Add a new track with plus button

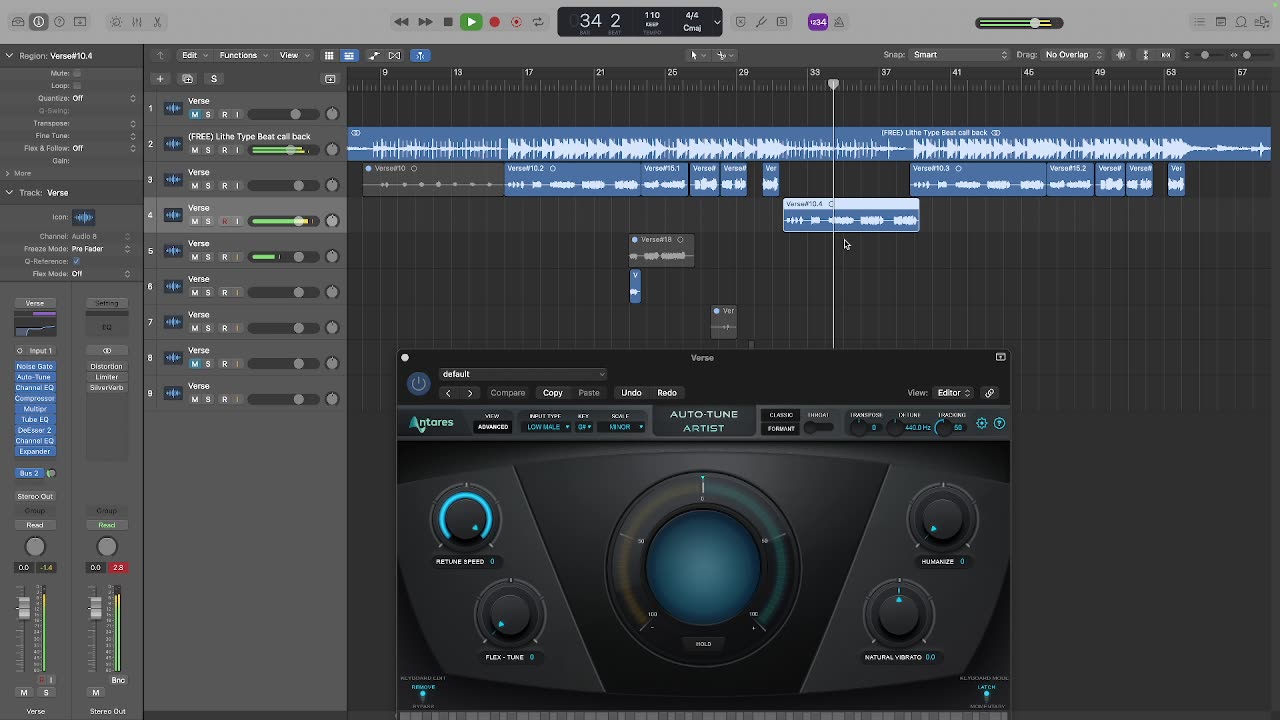click(159, 78)
